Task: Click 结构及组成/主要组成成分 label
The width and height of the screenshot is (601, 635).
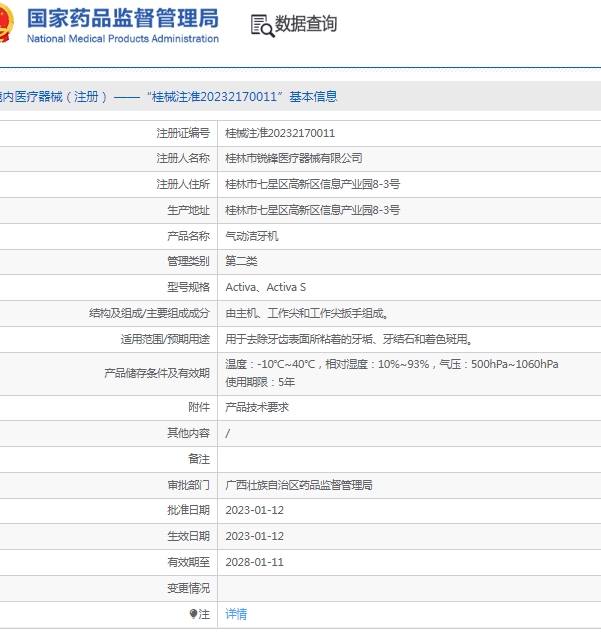Action: (149, 313)
